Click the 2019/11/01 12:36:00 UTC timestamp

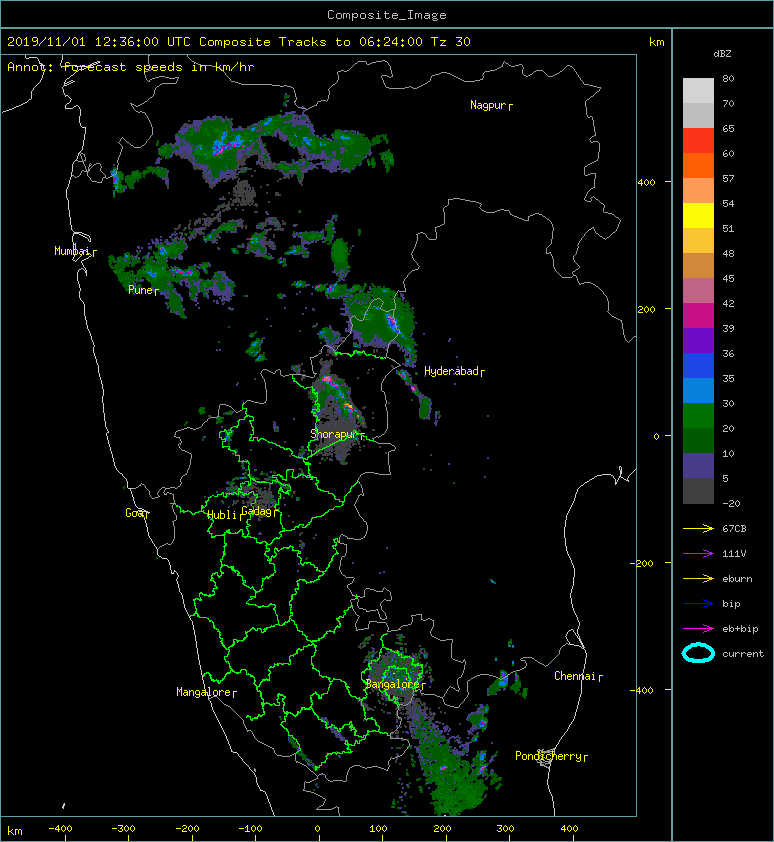(x=99, y=42)
